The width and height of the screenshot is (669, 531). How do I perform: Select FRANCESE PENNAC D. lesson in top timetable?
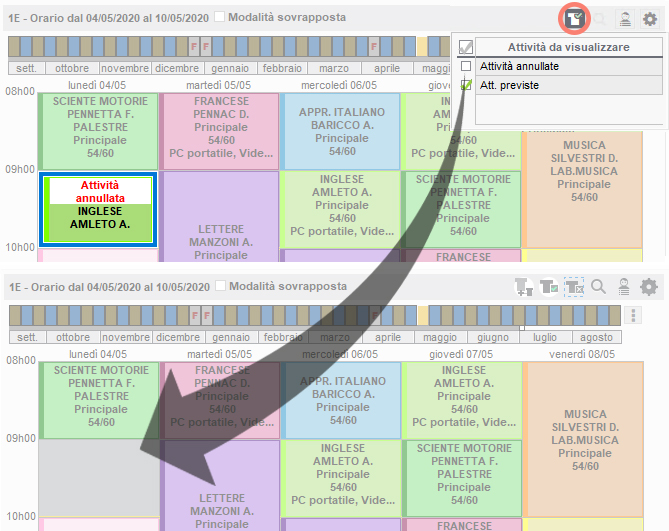[220, 131]
